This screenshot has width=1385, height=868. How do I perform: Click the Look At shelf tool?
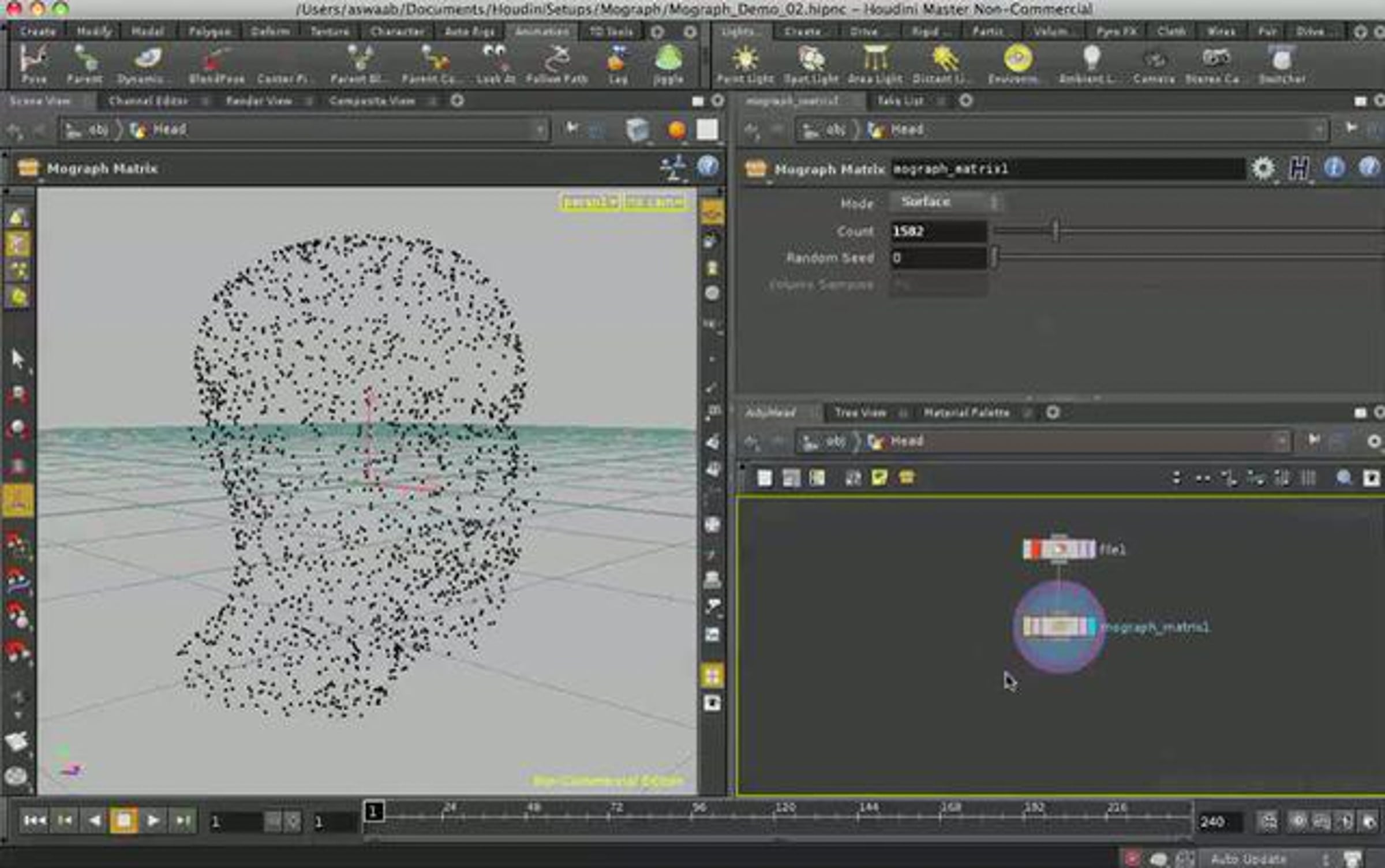click(x=495, y=65)
